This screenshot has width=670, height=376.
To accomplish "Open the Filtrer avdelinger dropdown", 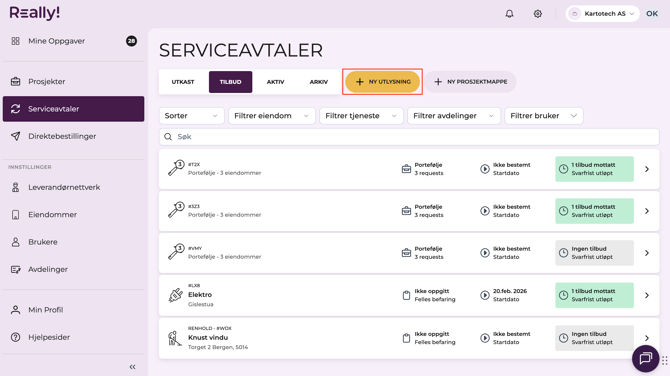I will click(x=454, y=116).
